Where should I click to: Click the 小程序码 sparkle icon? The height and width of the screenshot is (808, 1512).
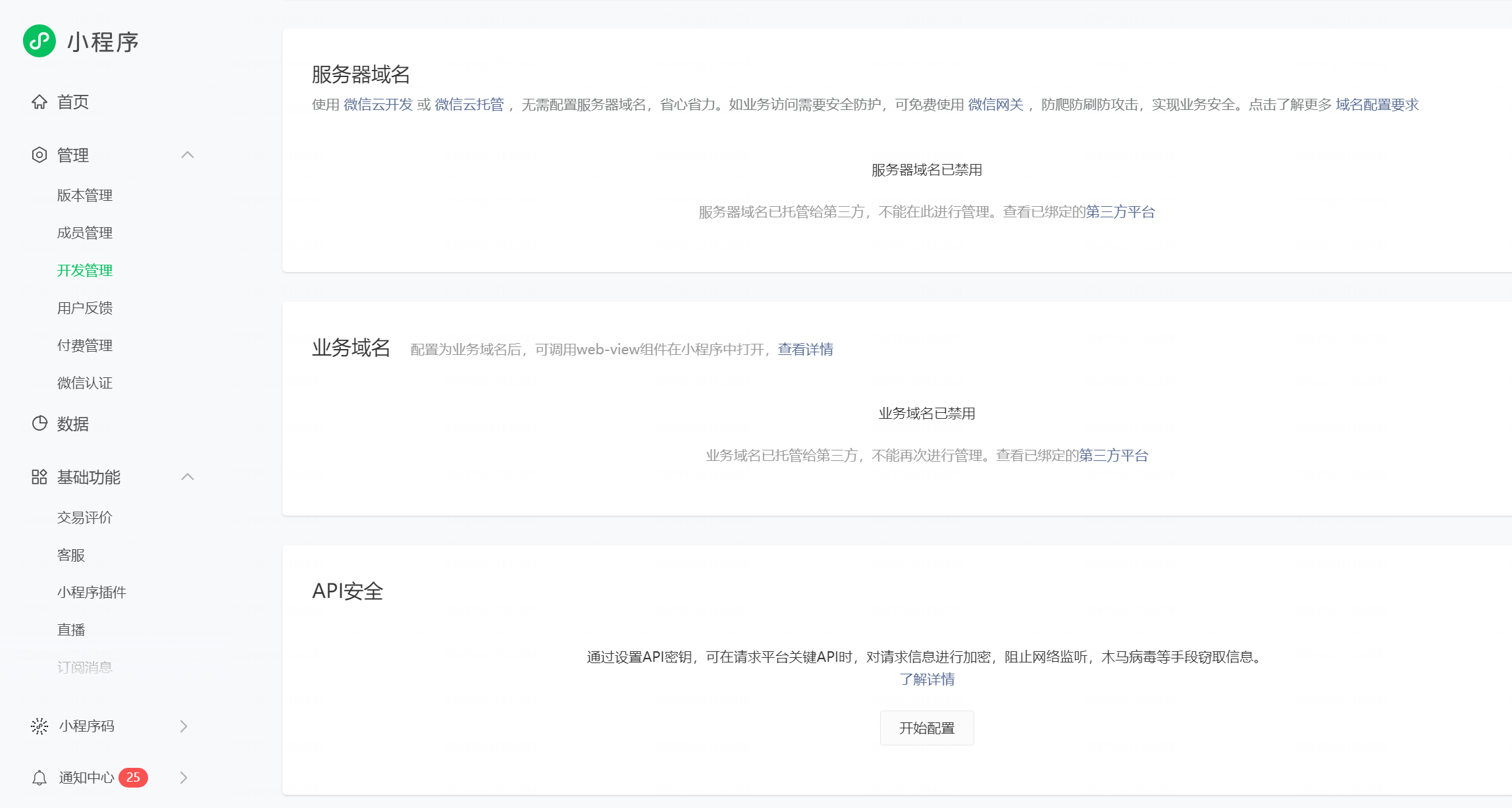[39, 726]
